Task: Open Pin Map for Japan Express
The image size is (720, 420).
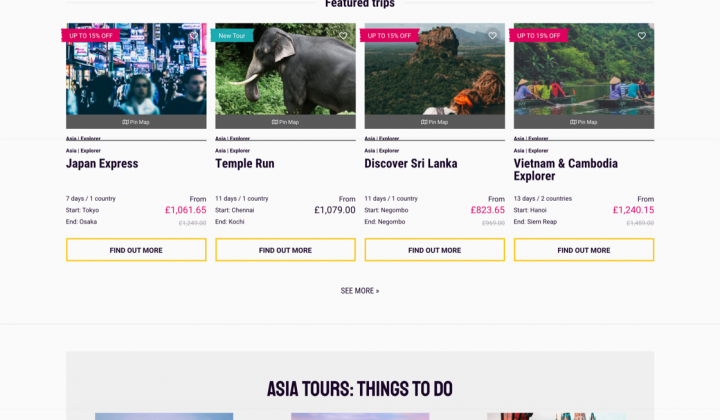Action: point(136,122)
